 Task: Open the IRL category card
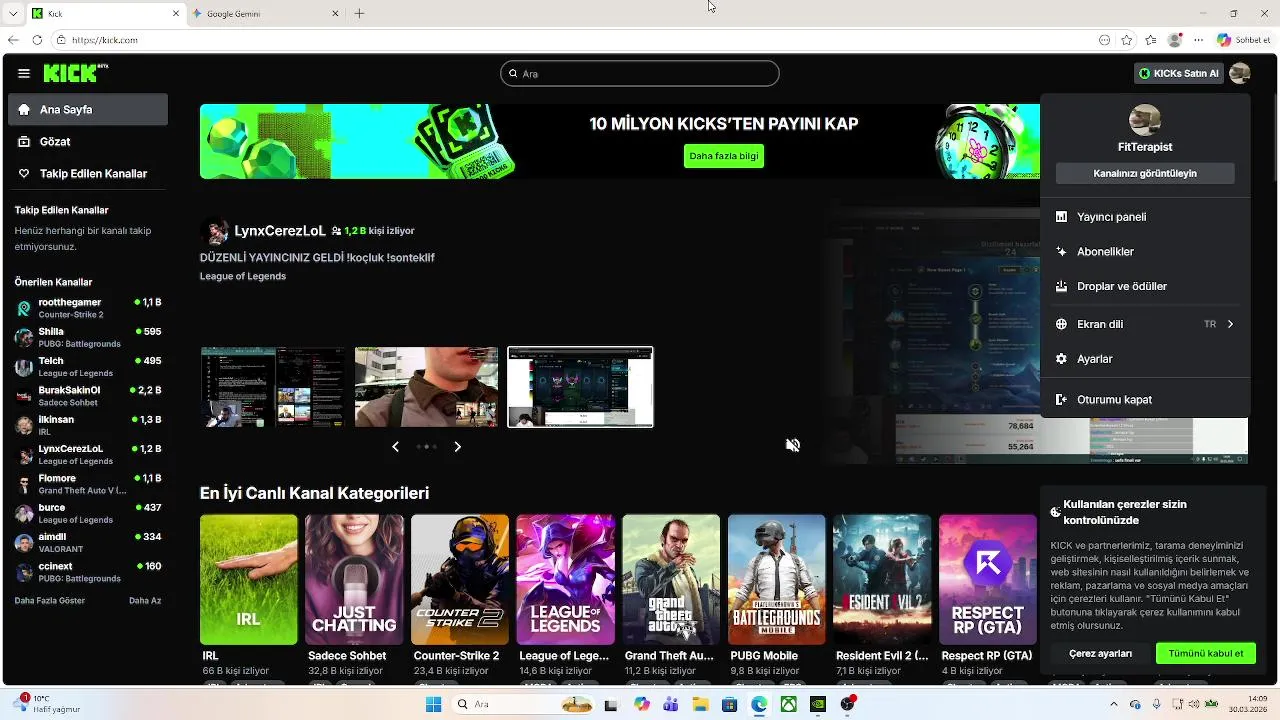(249, 580)
